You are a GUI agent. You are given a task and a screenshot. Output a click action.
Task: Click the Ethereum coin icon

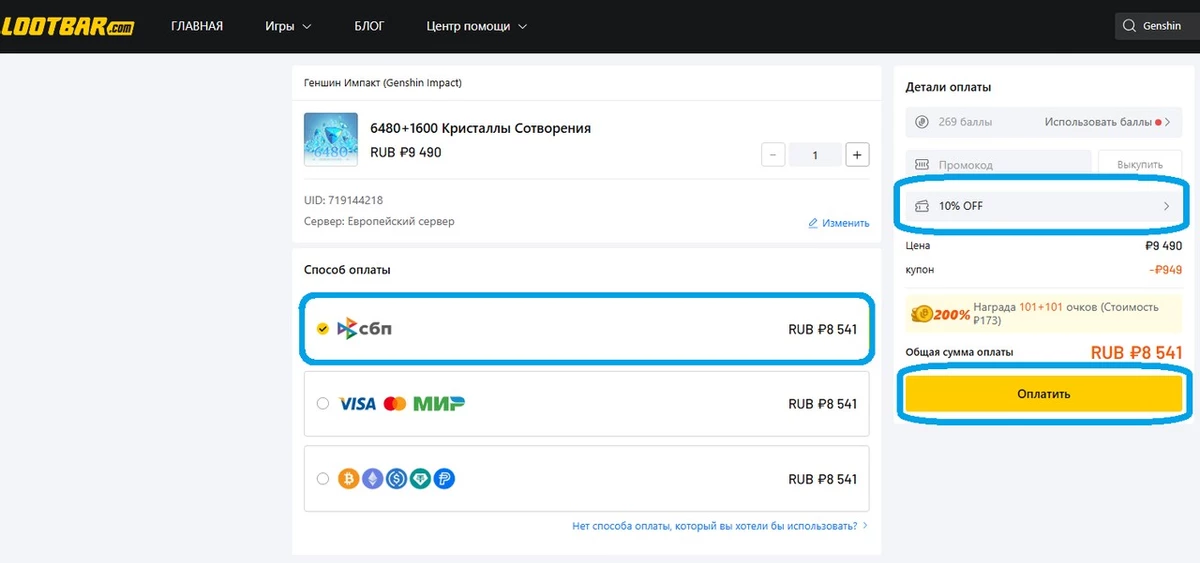point(373,479)
